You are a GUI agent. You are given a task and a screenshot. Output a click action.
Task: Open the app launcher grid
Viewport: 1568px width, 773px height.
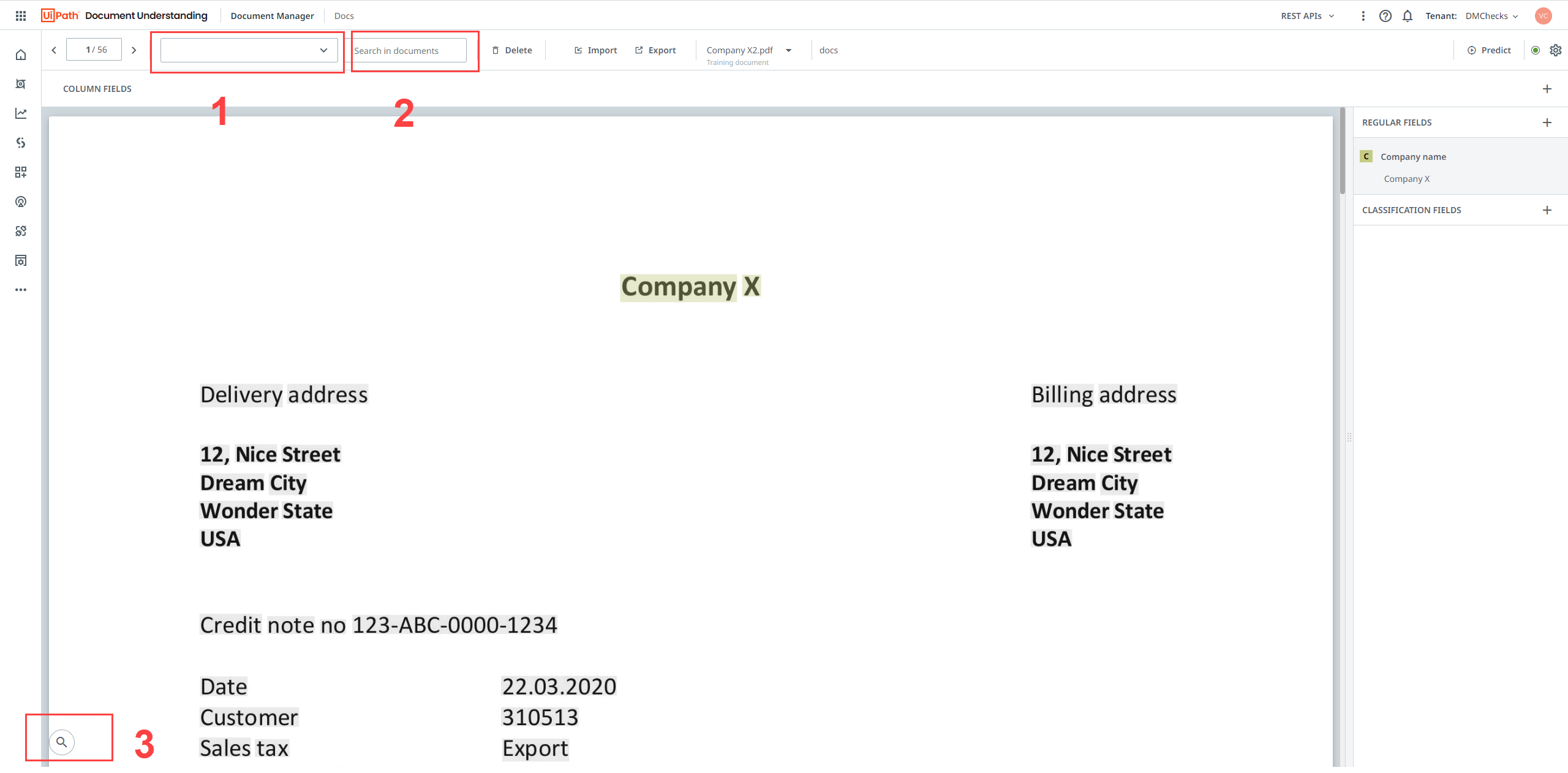[x=21, y=16]
